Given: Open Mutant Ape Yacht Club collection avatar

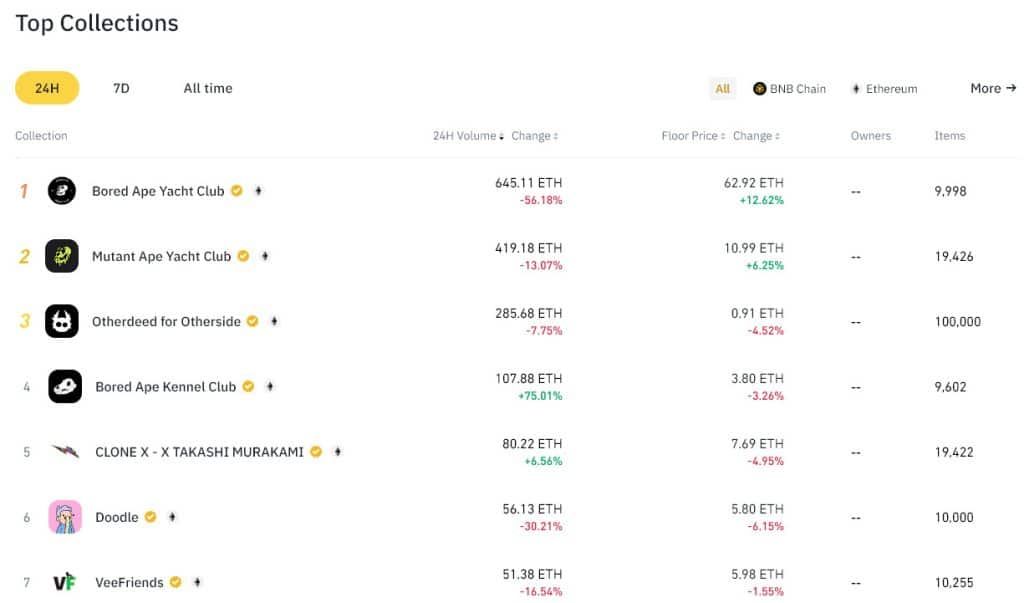Looking at the screenshot, I should 62,256.
